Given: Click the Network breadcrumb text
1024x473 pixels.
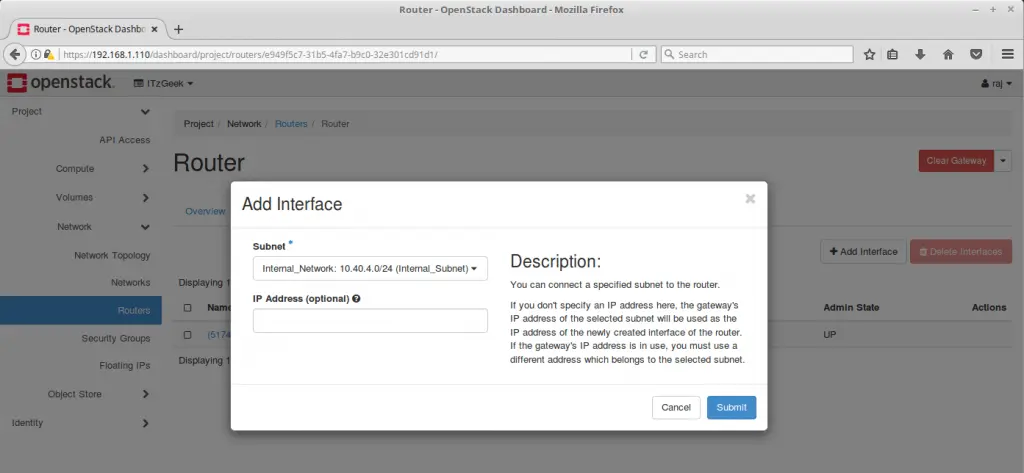Looking at the screenshot, I should [244, 123].
